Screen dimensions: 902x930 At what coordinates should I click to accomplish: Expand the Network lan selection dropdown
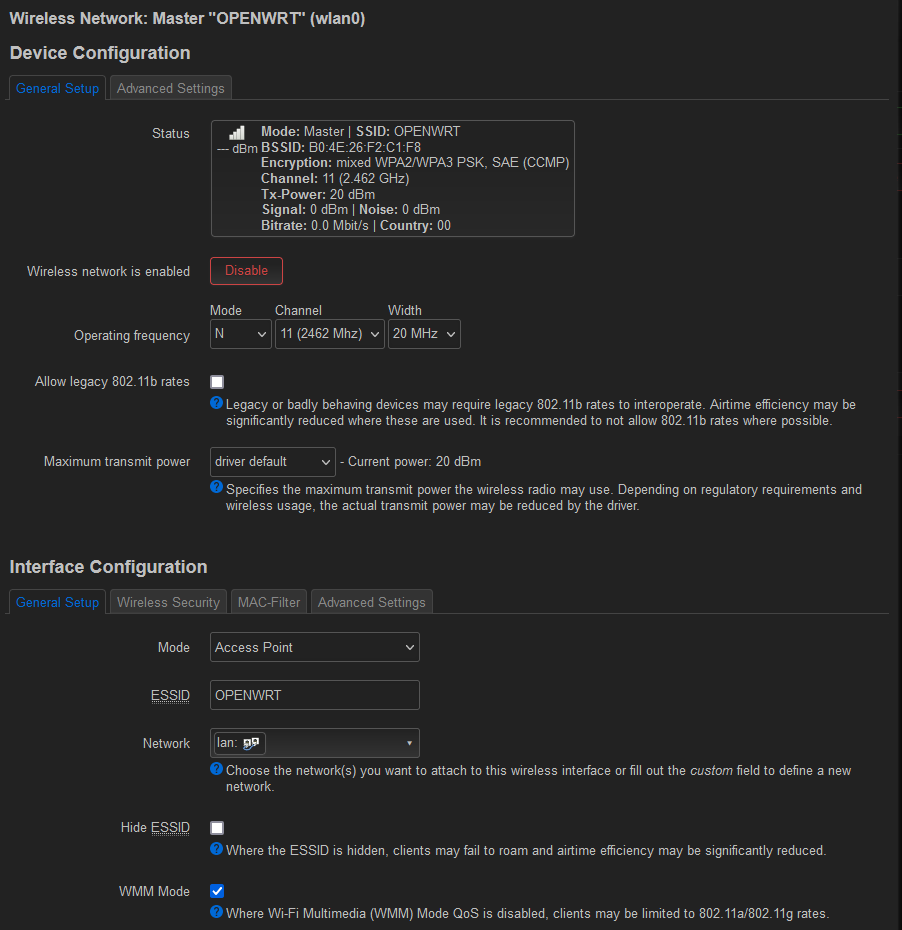(315, 743)
